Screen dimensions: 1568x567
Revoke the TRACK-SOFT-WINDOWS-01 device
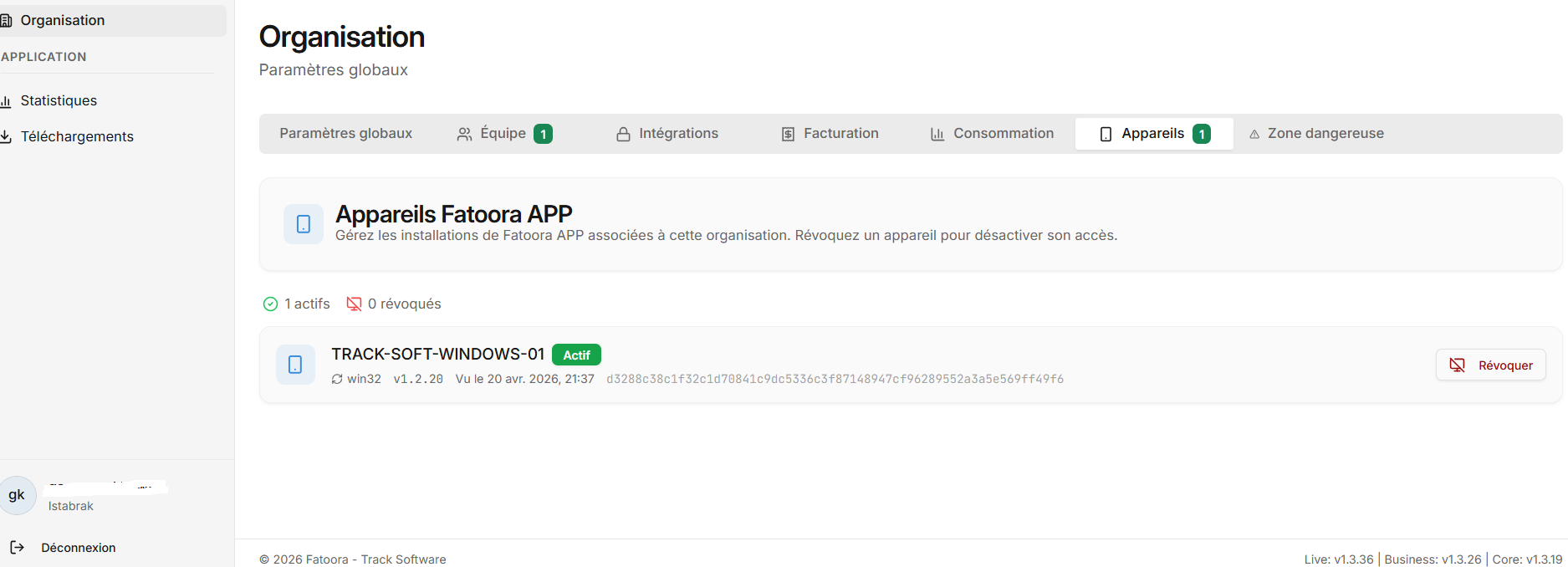tap(1491, 365)
